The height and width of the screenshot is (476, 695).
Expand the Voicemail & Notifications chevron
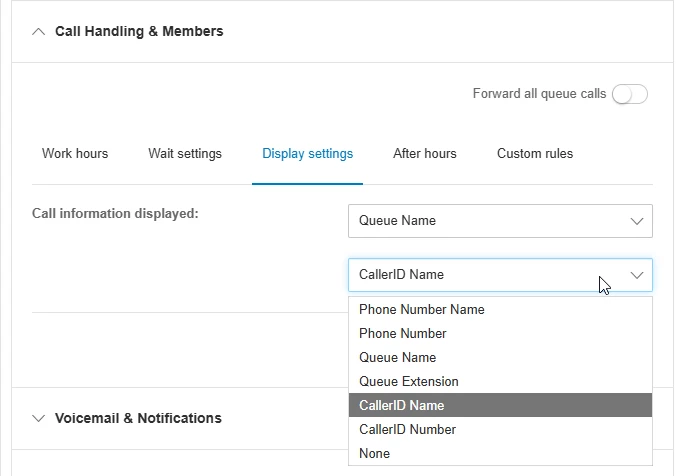[39, 418]
